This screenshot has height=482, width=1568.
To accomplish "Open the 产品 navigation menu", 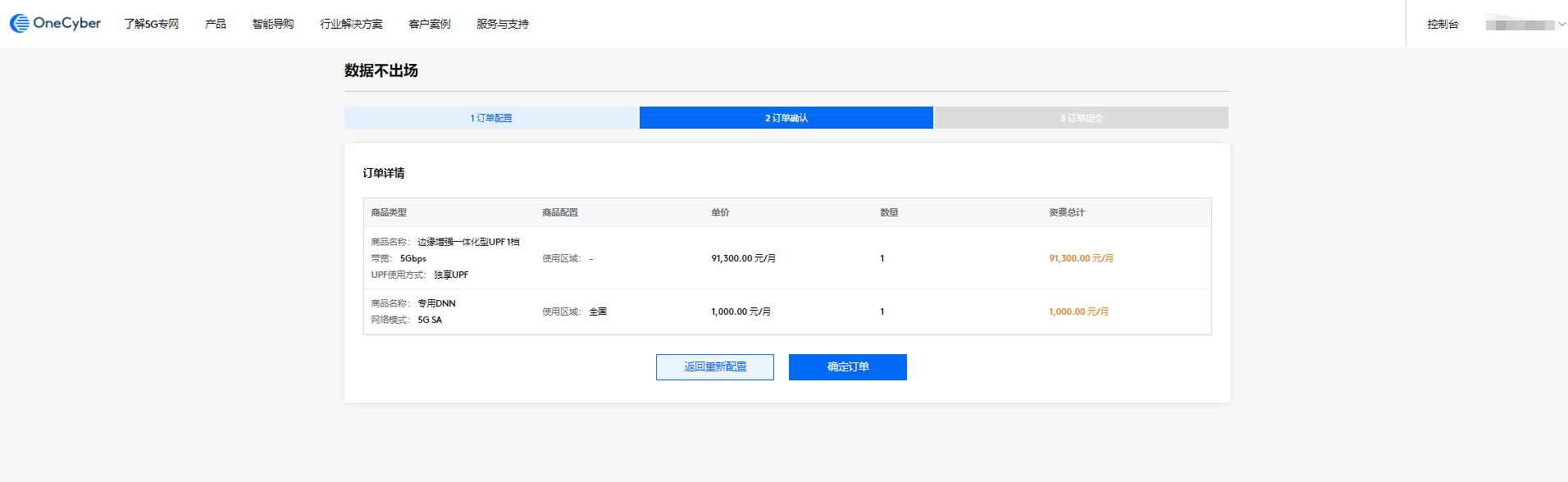I will pyautogui.click(x=216, y=24).
